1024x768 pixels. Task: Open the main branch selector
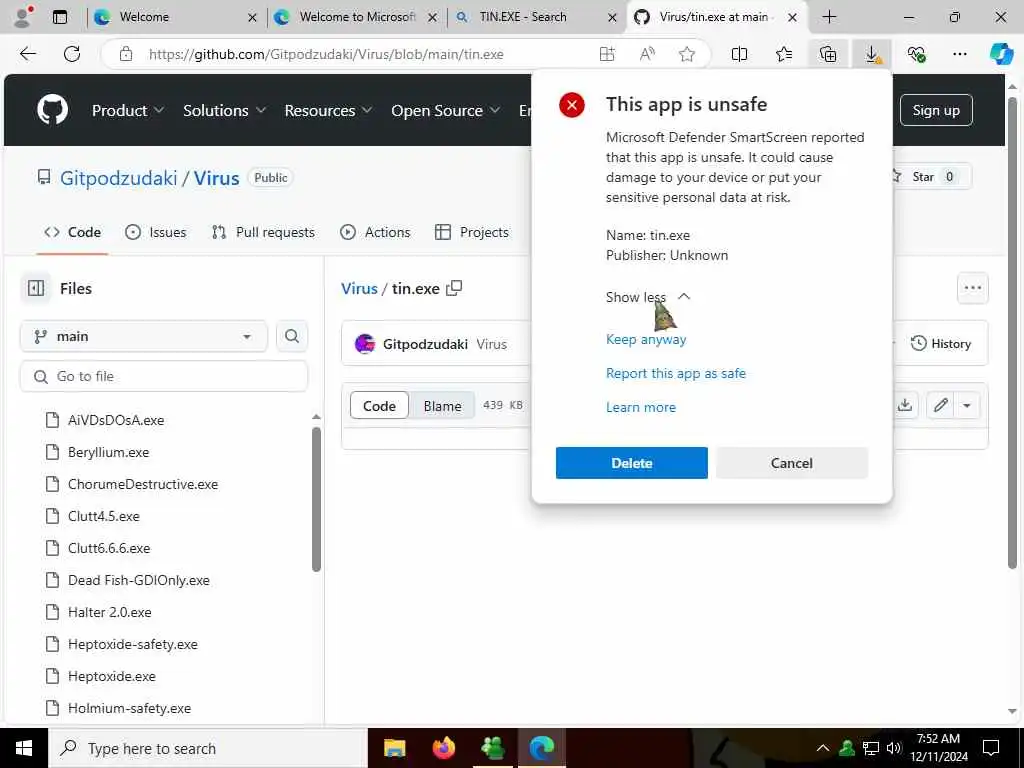click(144, 336)
